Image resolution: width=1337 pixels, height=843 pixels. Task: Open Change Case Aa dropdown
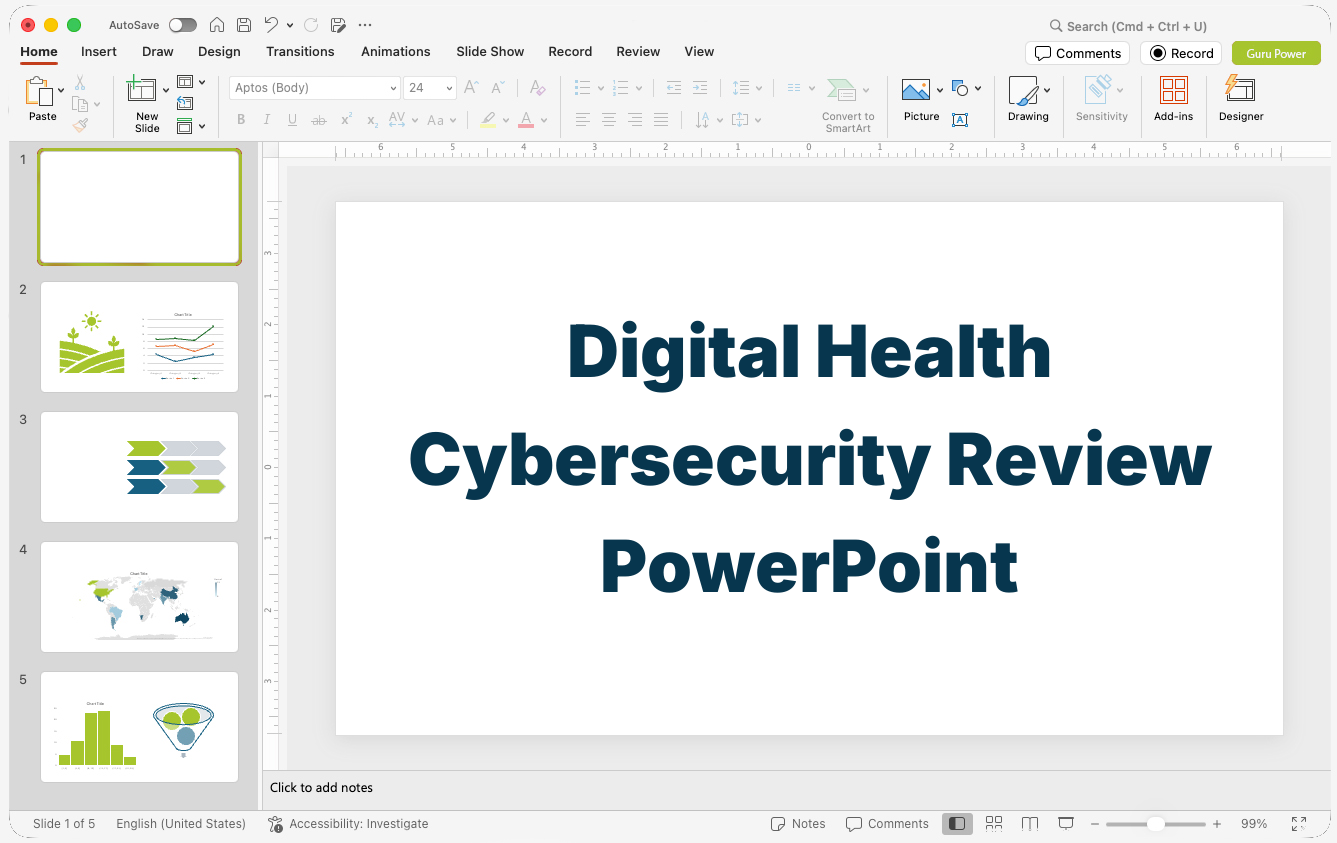pyautogui.click(x=441, y=120)
